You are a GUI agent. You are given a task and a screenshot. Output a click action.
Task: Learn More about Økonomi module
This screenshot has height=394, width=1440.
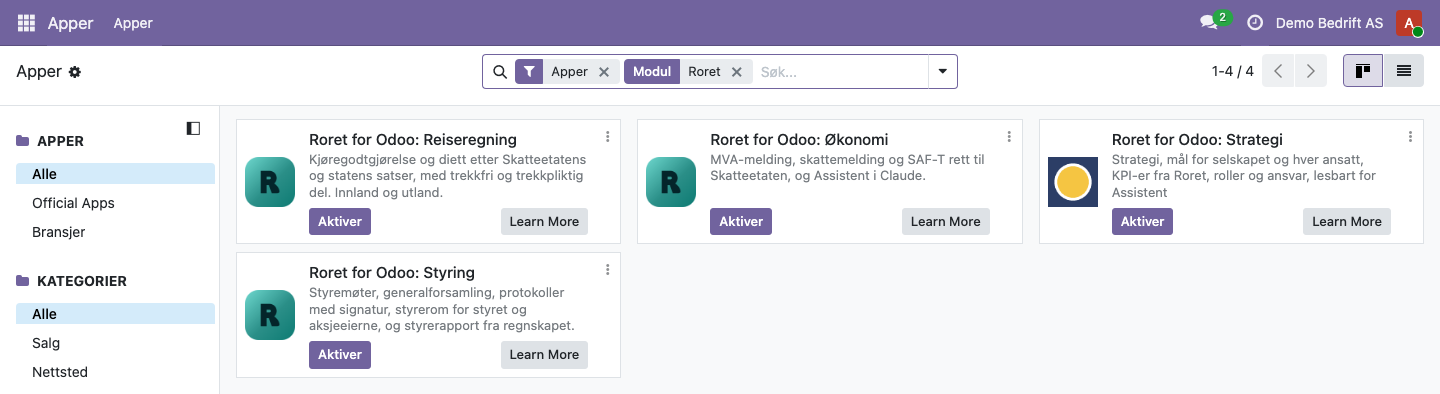tap(945, 222)
